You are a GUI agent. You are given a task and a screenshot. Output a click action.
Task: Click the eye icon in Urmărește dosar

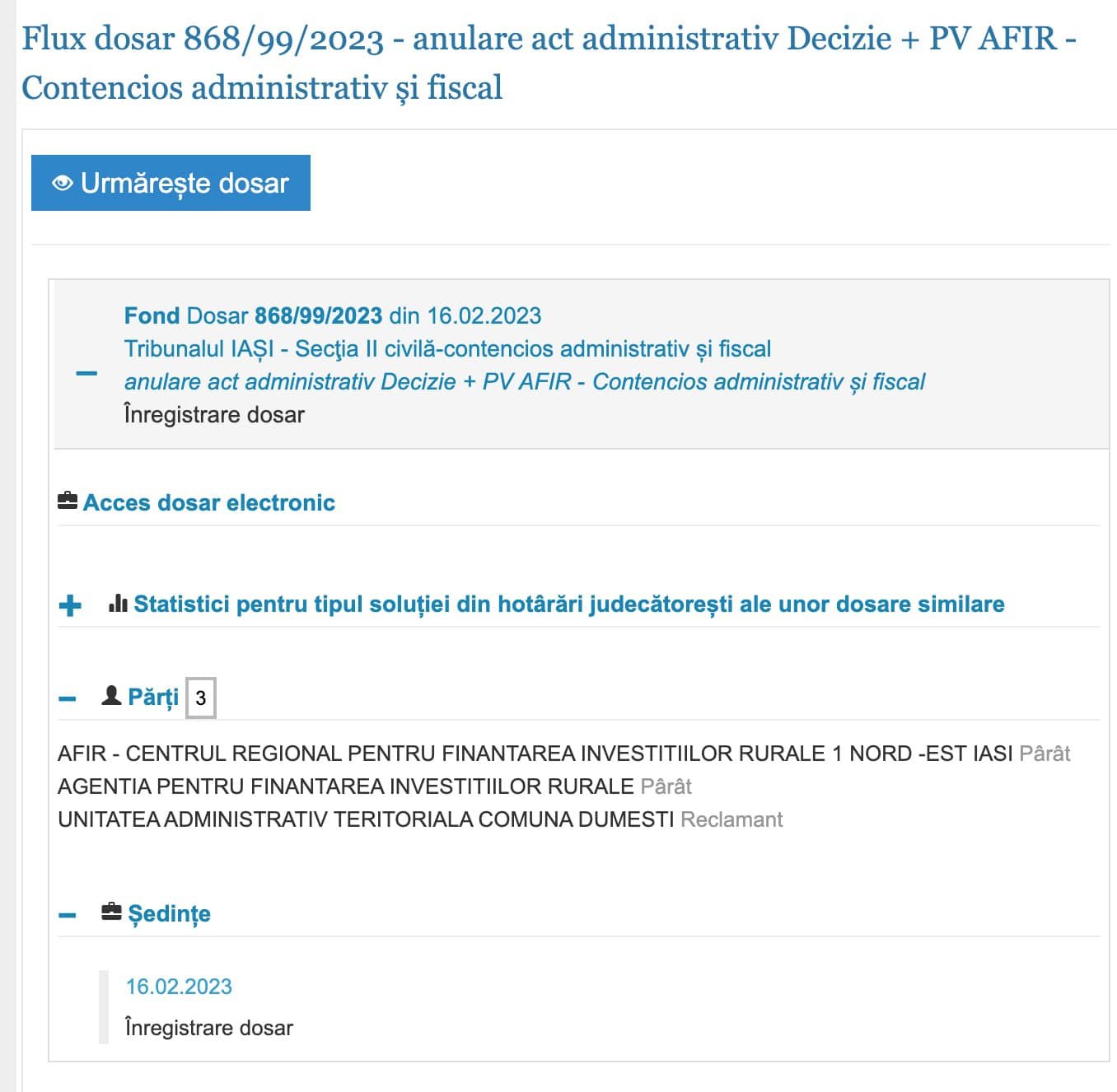click(x=63, y=183)
